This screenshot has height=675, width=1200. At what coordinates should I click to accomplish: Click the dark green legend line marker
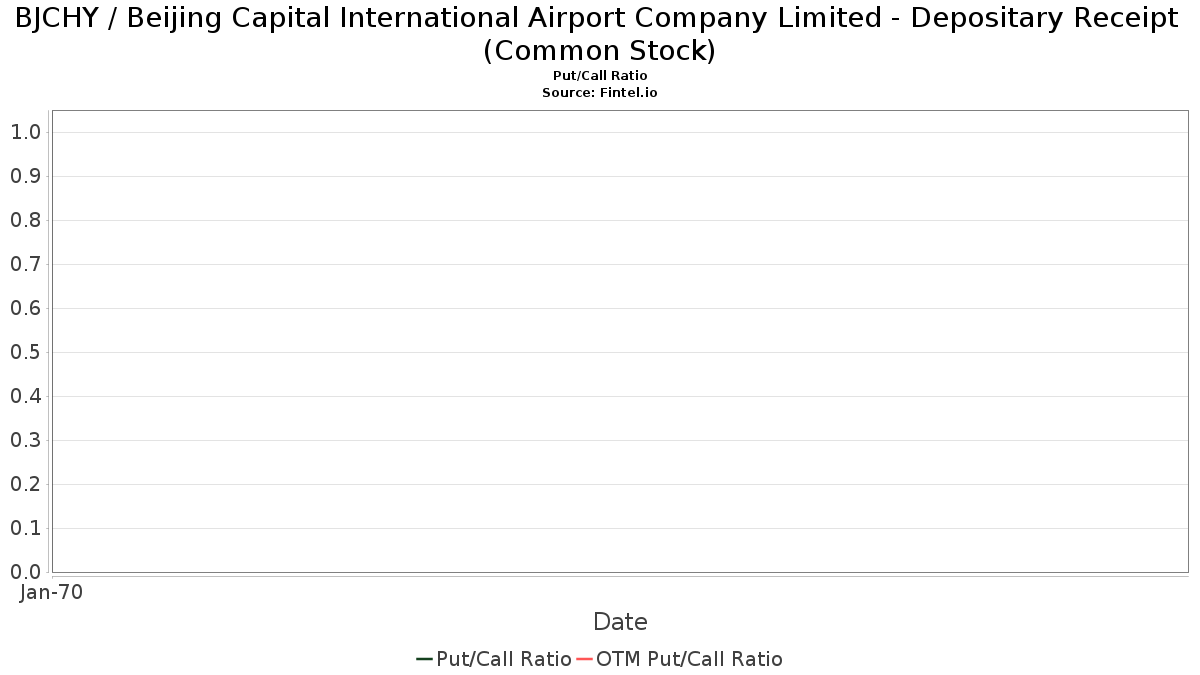pos(424,659)
